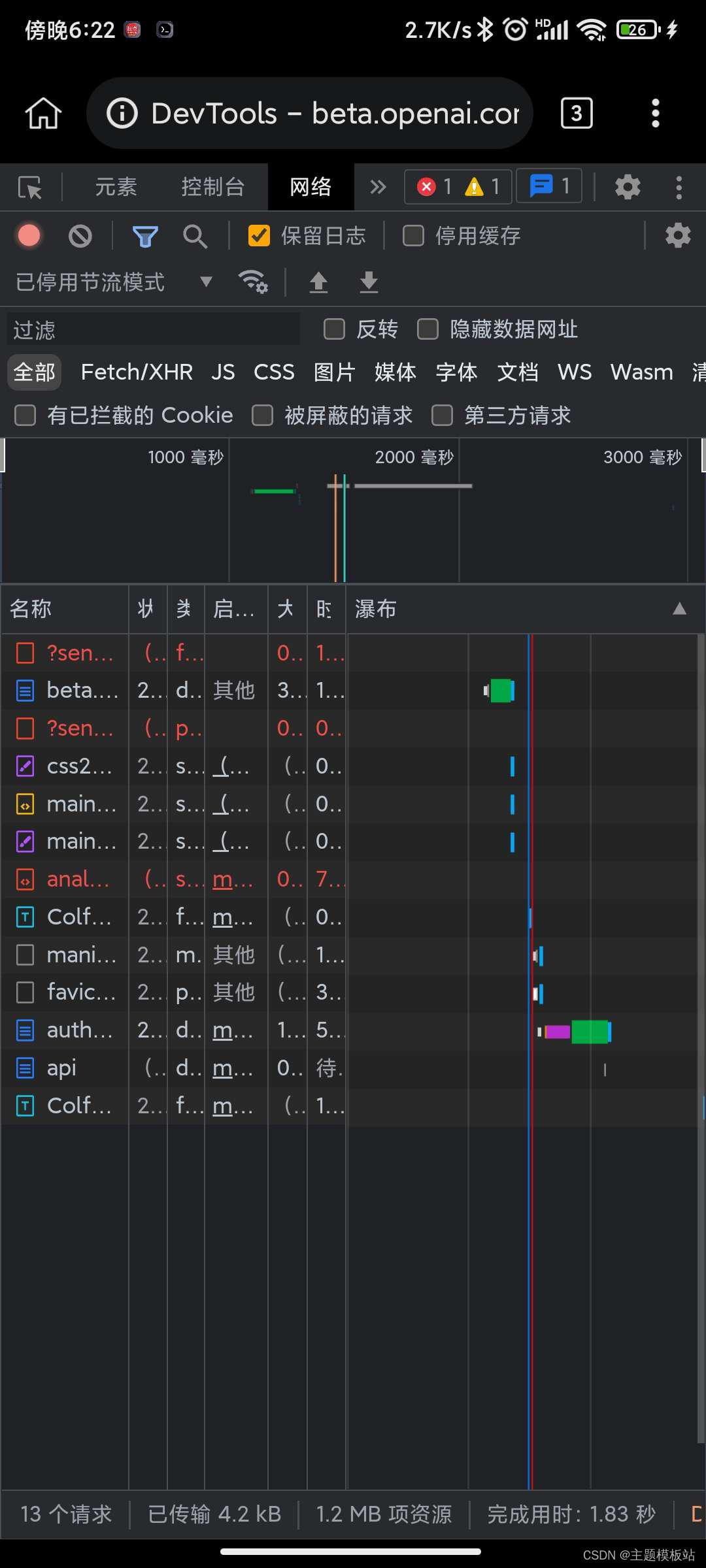The height and width of the screenshot is (1568, 706).
Task: Click beta row green waterfall bar
Action: coord(501,691)
